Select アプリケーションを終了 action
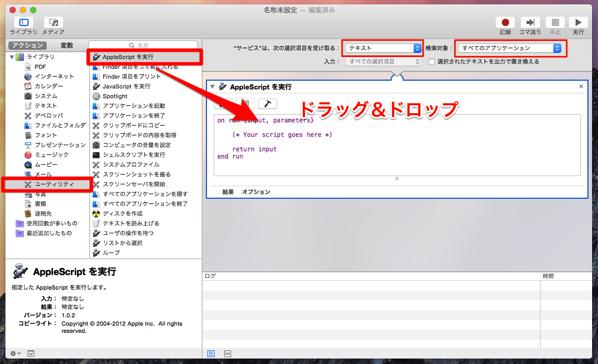Image resolution: width=598 pixels, height=364 pixels. (x=133, y=116)
